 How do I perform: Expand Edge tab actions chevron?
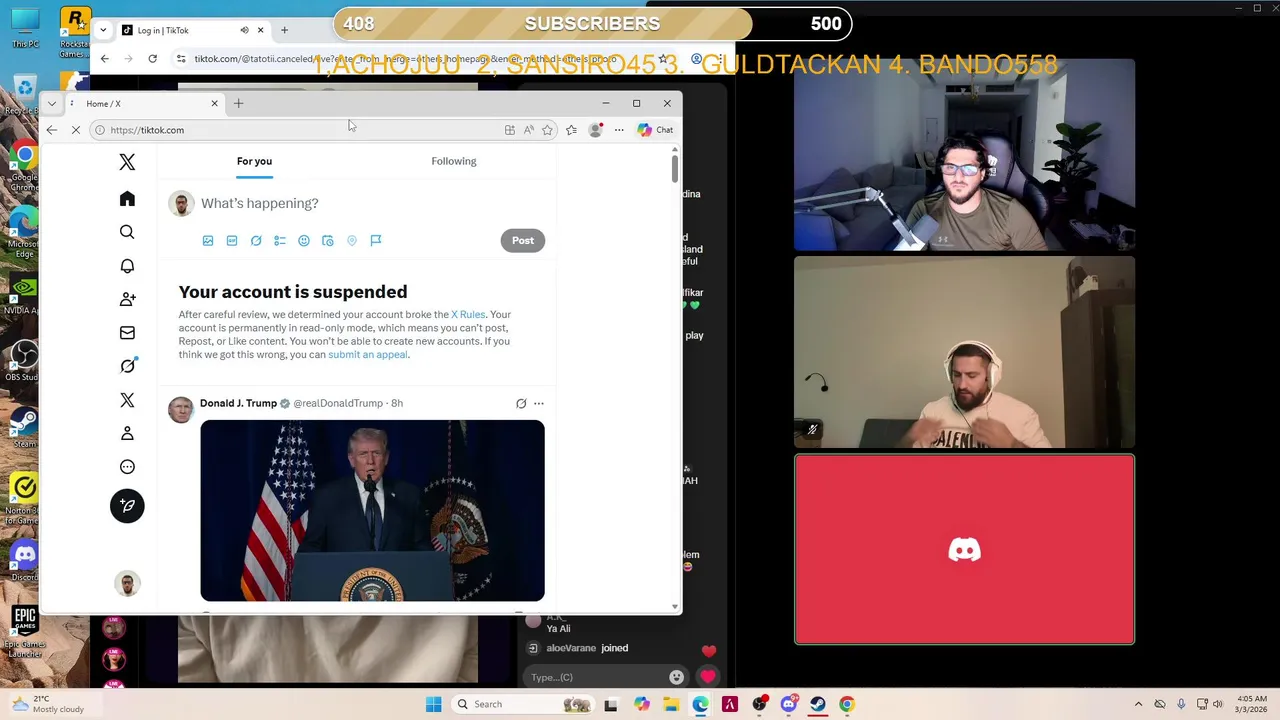(52, 103)
